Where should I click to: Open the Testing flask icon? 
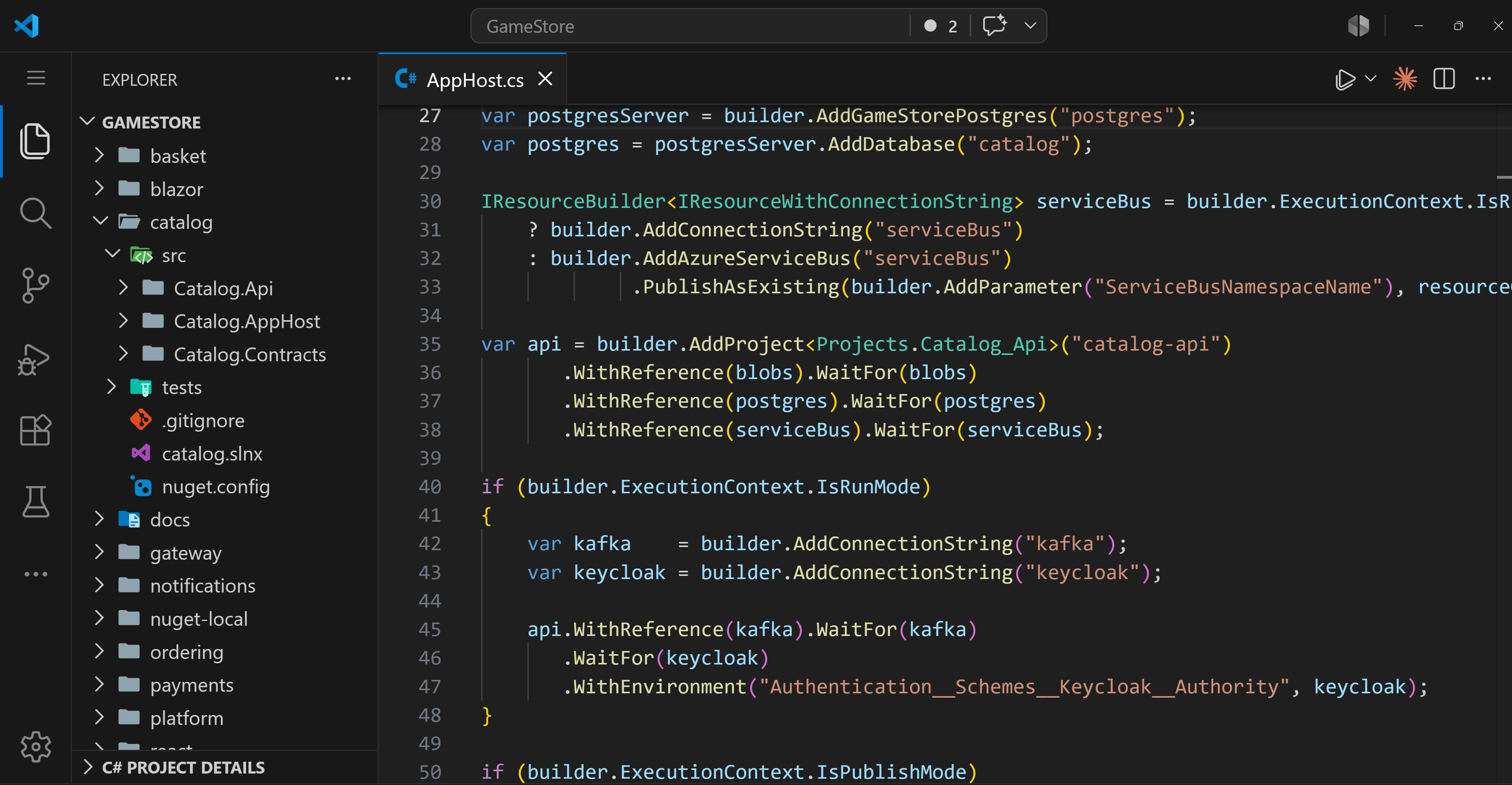tap(35, 502)
